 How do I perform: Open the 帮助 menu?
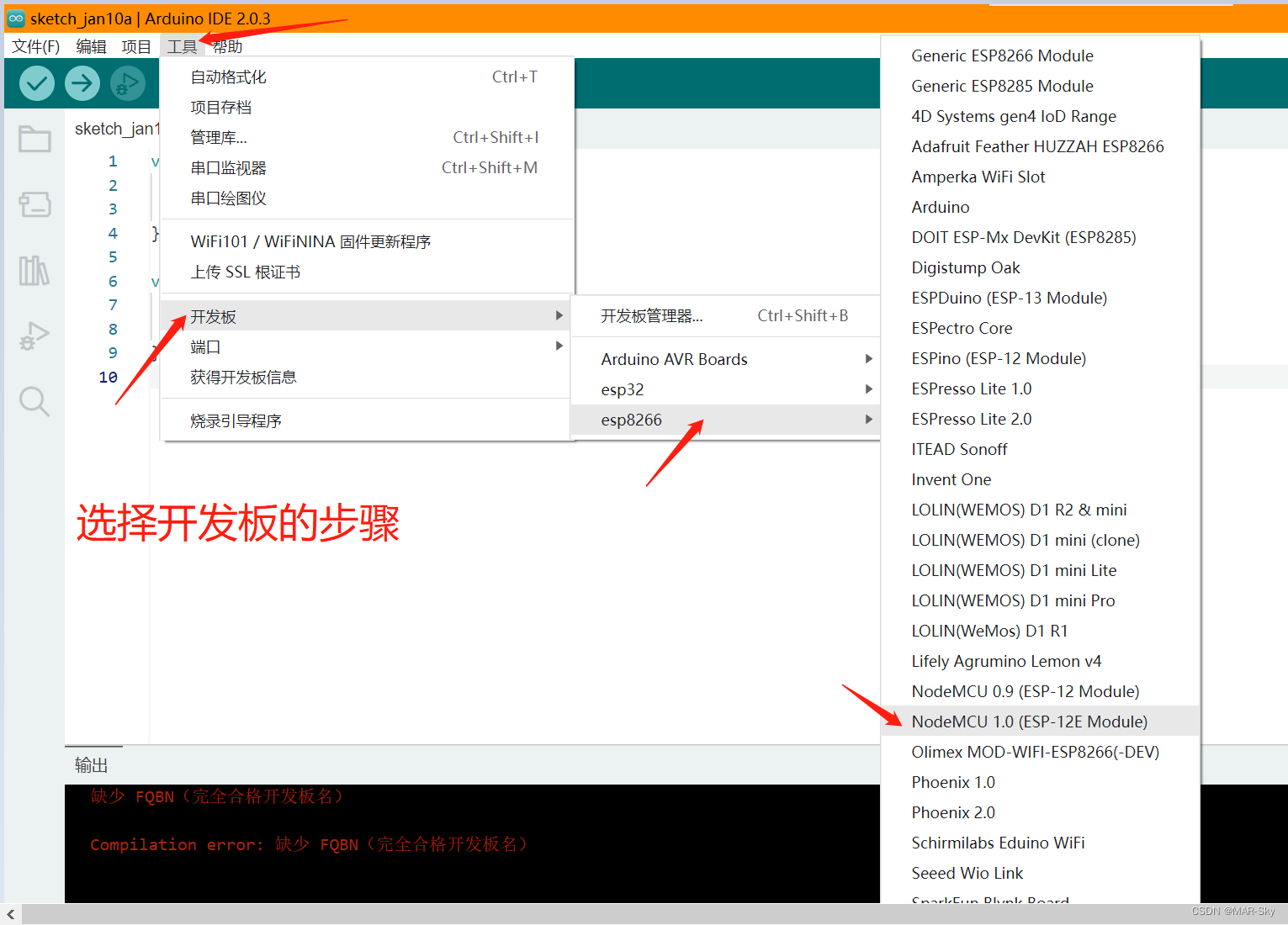227,46
